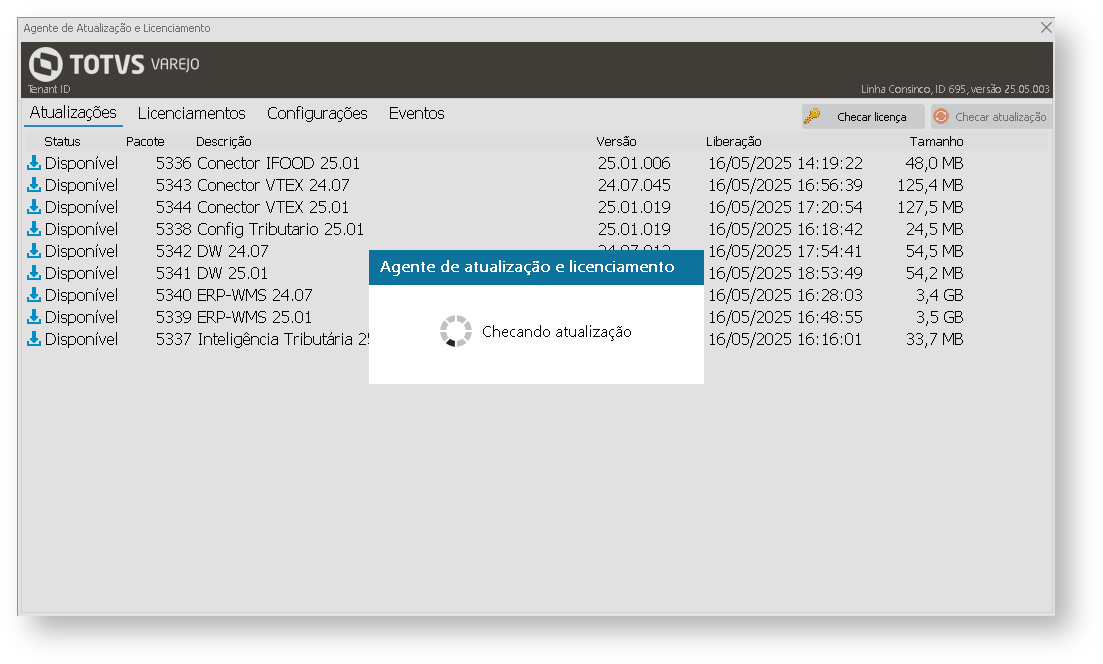The height and width of the screenshot is (664, 1103).
Task: Open the Atualizações tab
Action: point(73,113)
